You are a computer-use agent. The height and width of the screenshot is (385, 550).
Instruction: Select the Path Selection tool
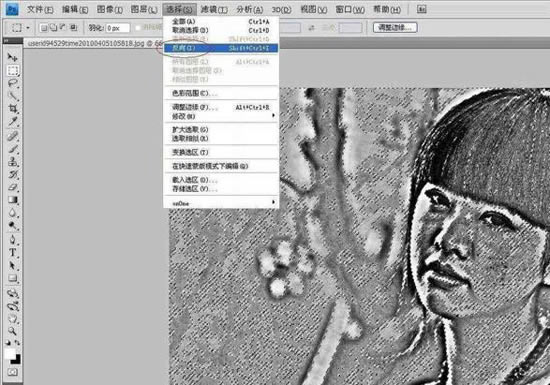(x=13, y=265)
